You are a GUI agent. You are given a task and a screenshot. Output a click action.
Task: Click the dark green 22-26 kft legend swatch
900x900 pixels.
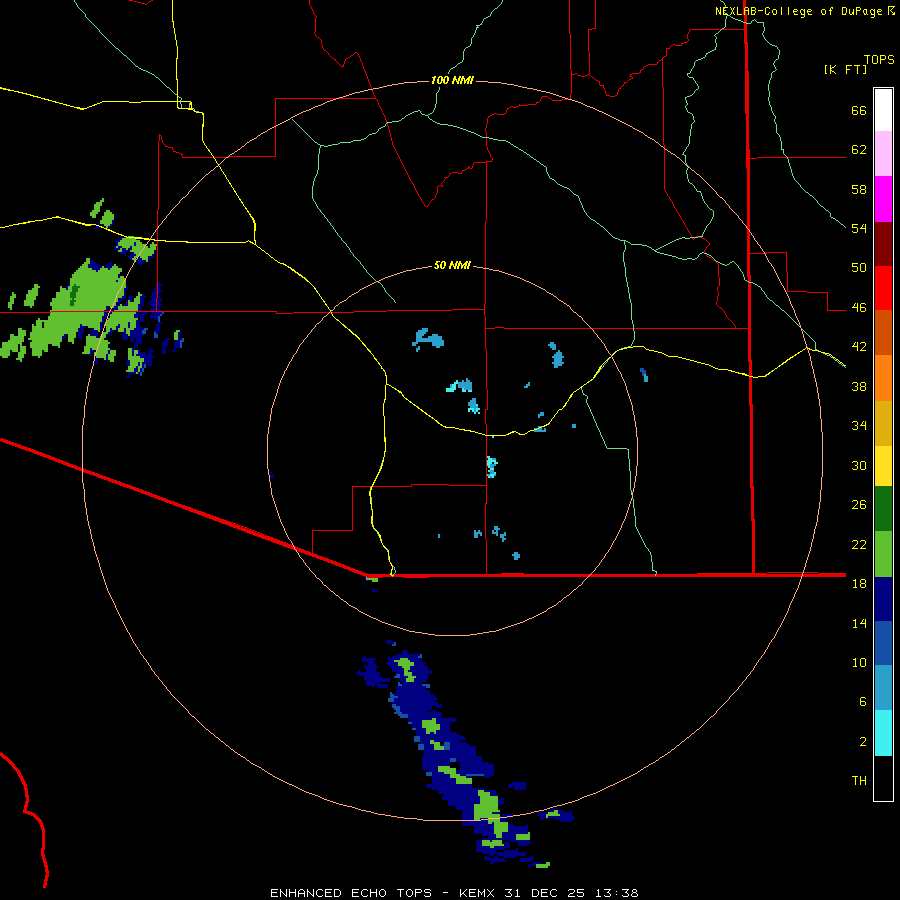point(883,509)
